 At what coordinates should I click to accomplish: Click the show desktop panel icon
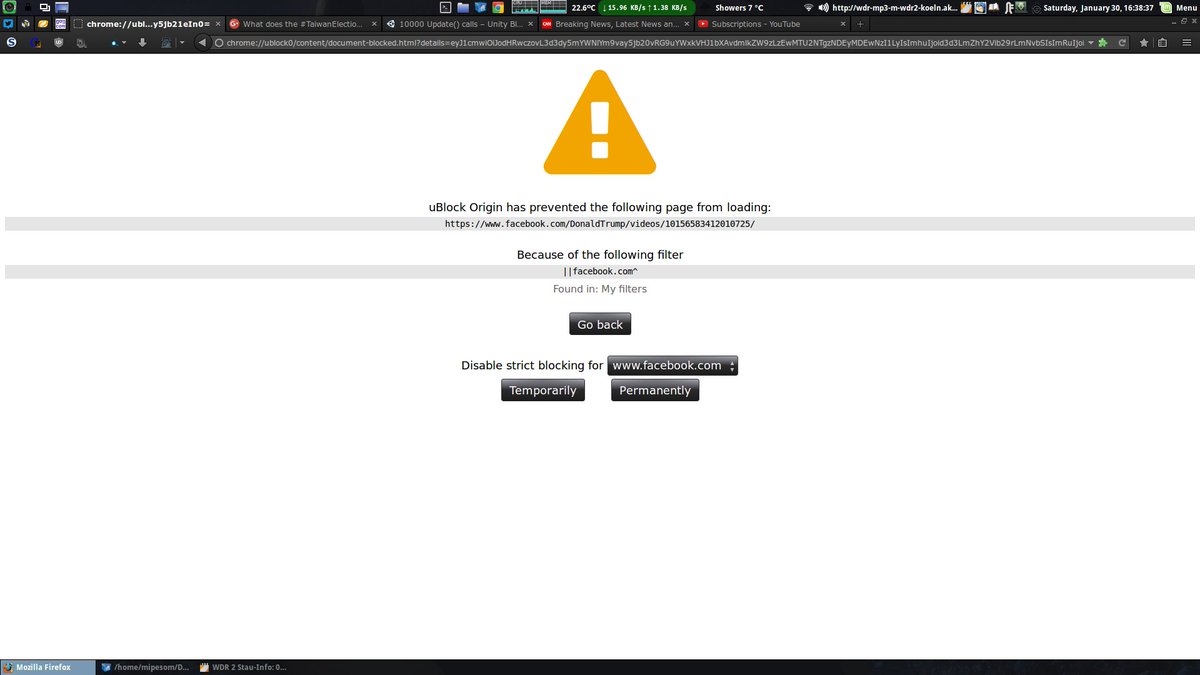click(x=62, y=8)
